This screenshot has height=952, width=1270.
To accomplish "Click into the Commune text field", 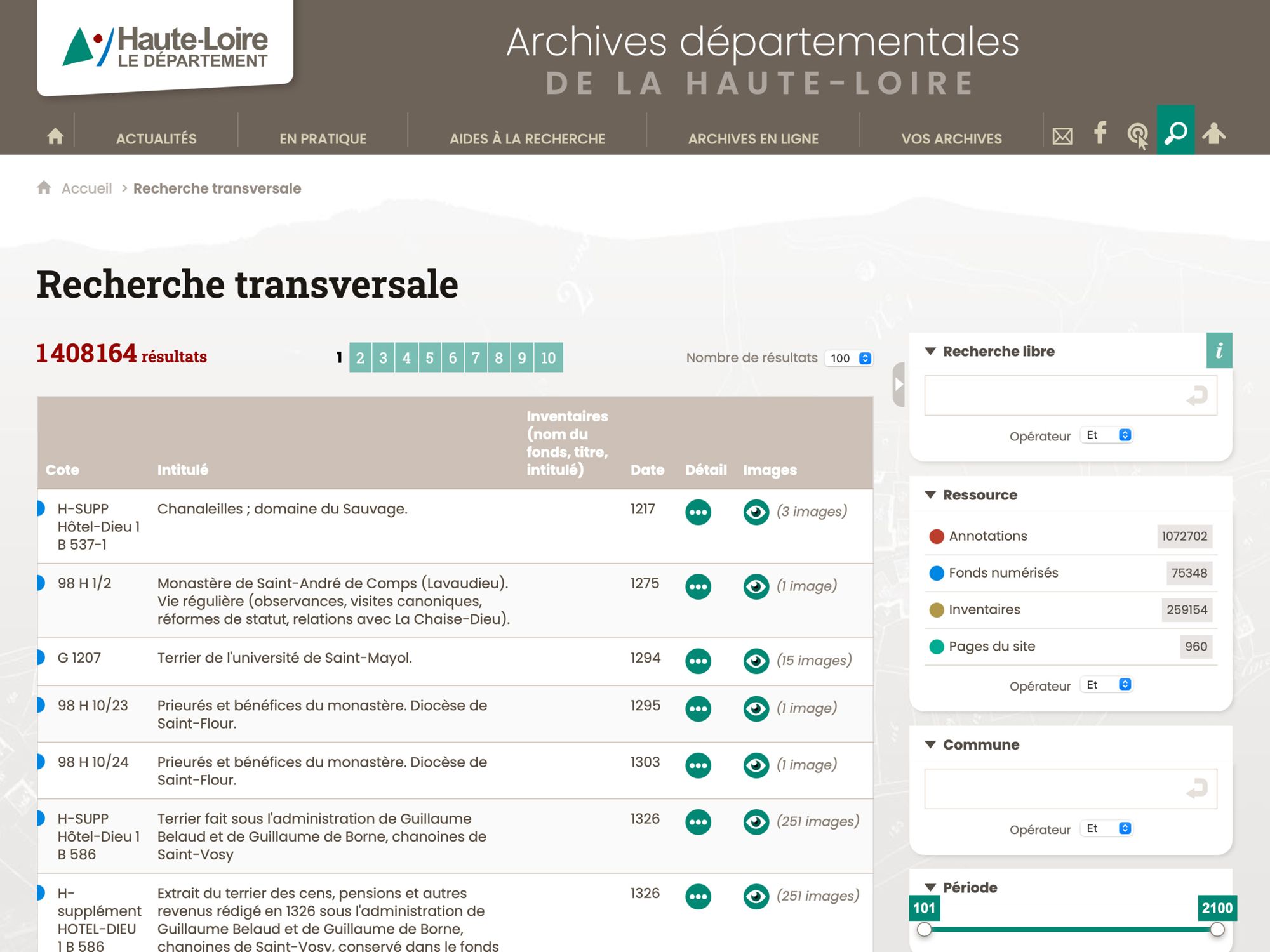I will click(1054, 789).
